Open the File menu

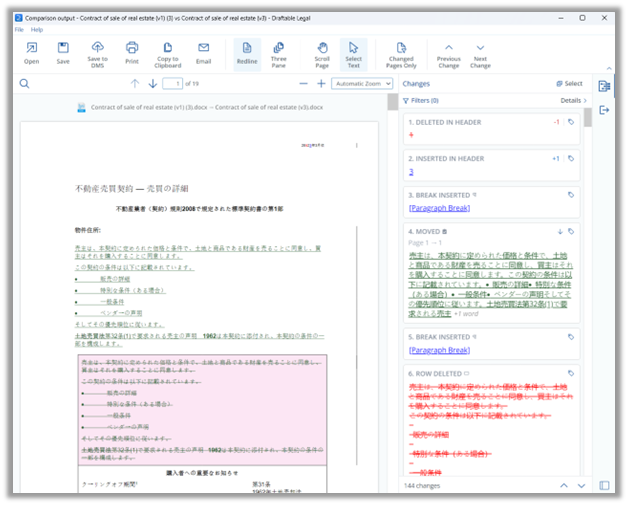(19, 30)
